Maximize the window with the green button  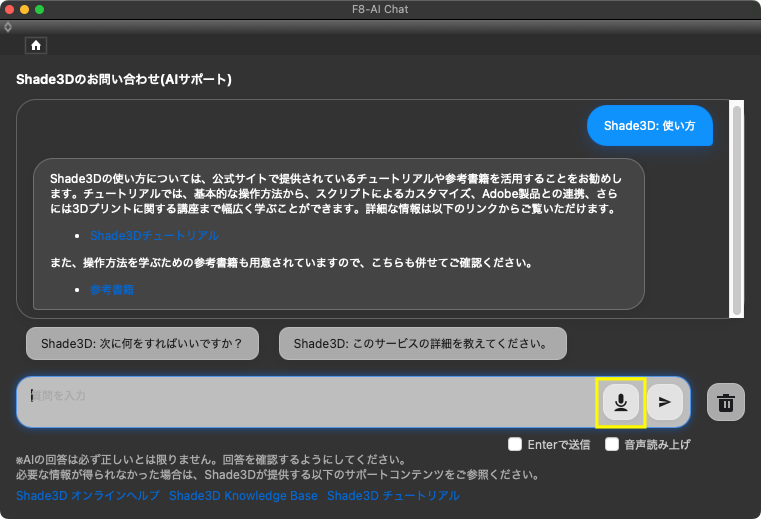[x=40, y=9]
